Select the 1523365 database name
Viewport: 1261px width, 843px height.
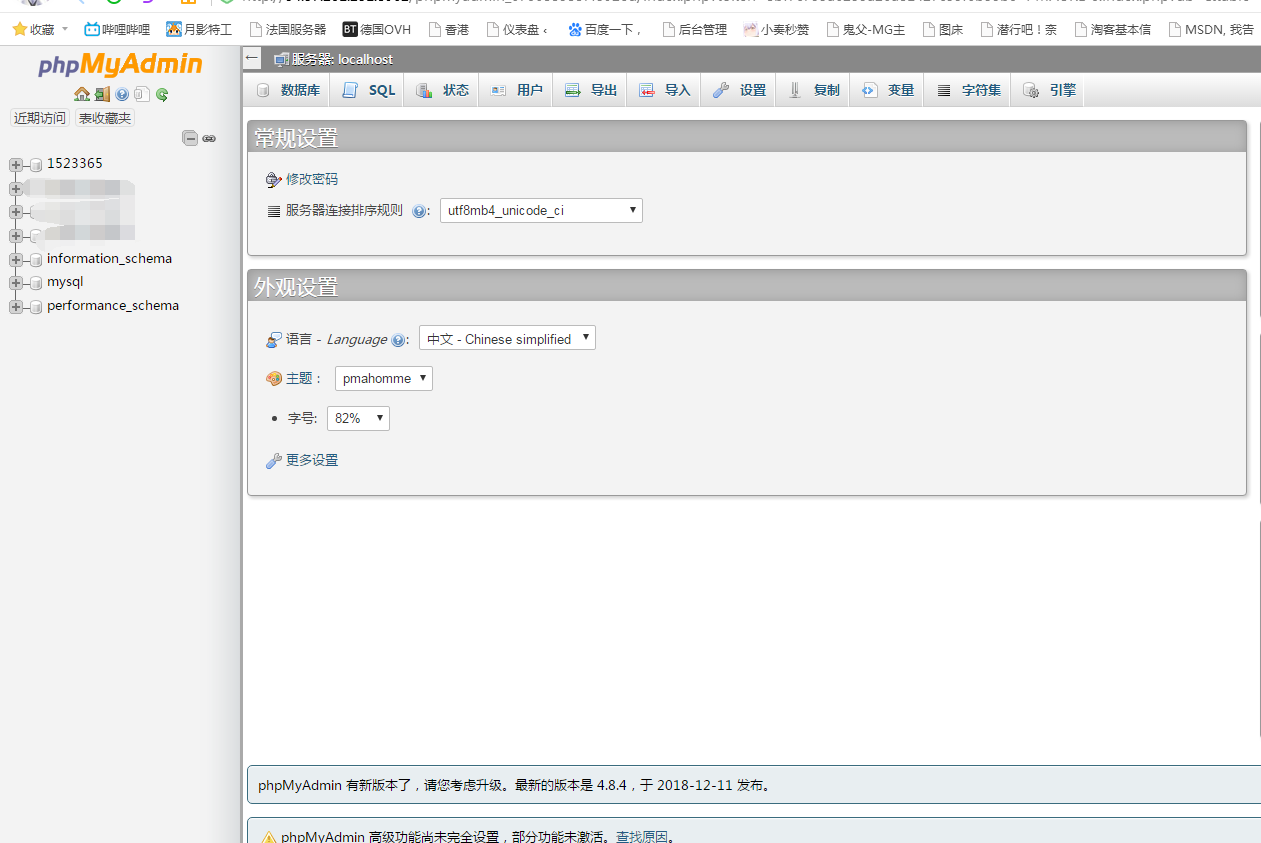[x=75, y=164]
